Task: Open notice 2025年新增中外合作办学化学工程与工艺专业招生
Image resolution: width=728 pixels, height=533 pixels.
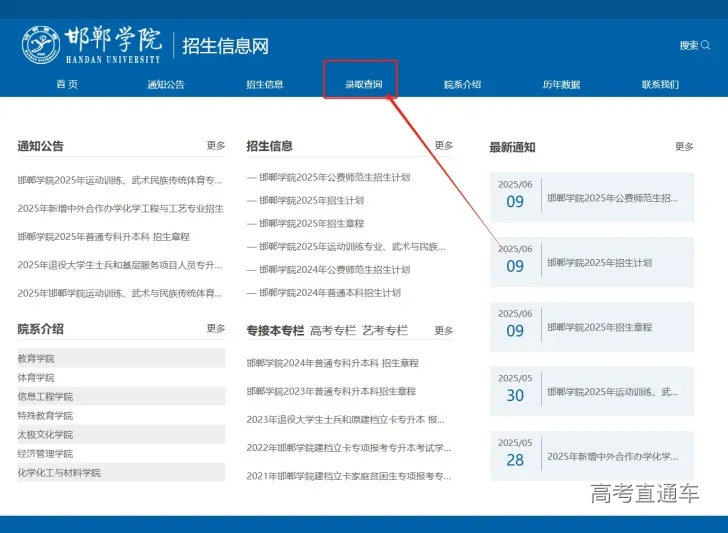Action: click(121, 208)
